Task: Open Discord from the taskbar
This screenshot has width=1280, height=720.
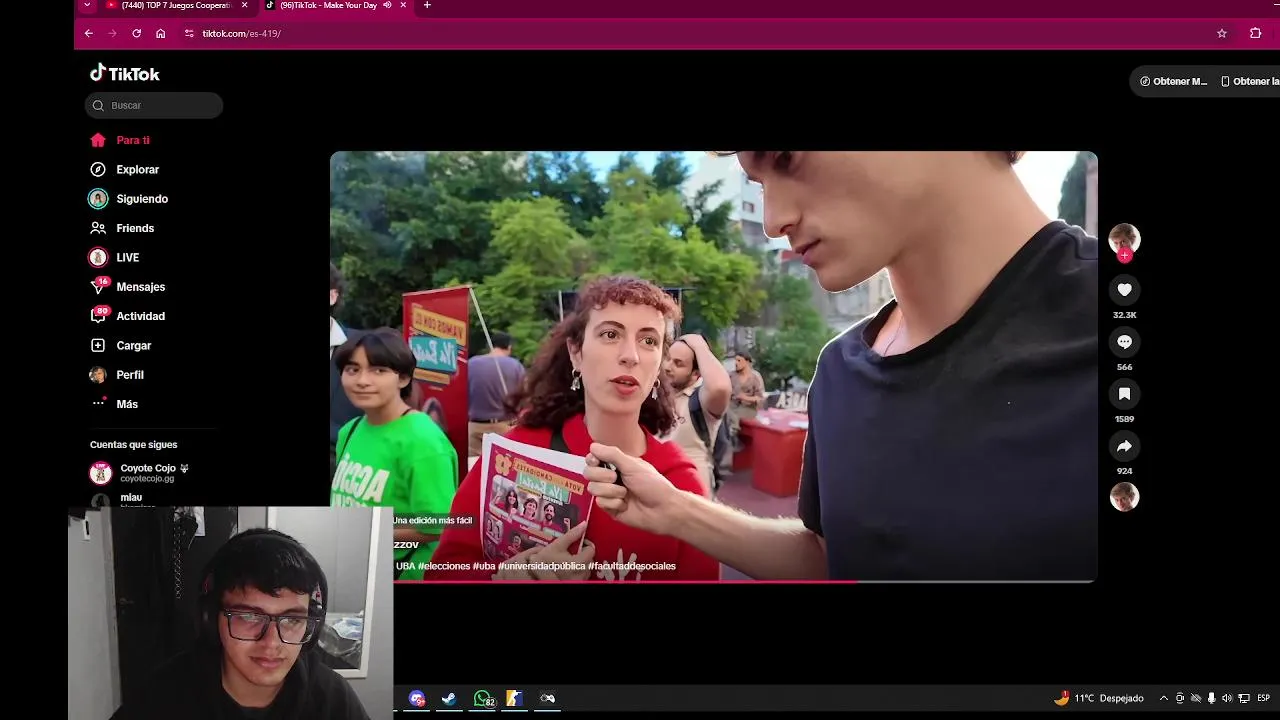Action: click(417, 698)
